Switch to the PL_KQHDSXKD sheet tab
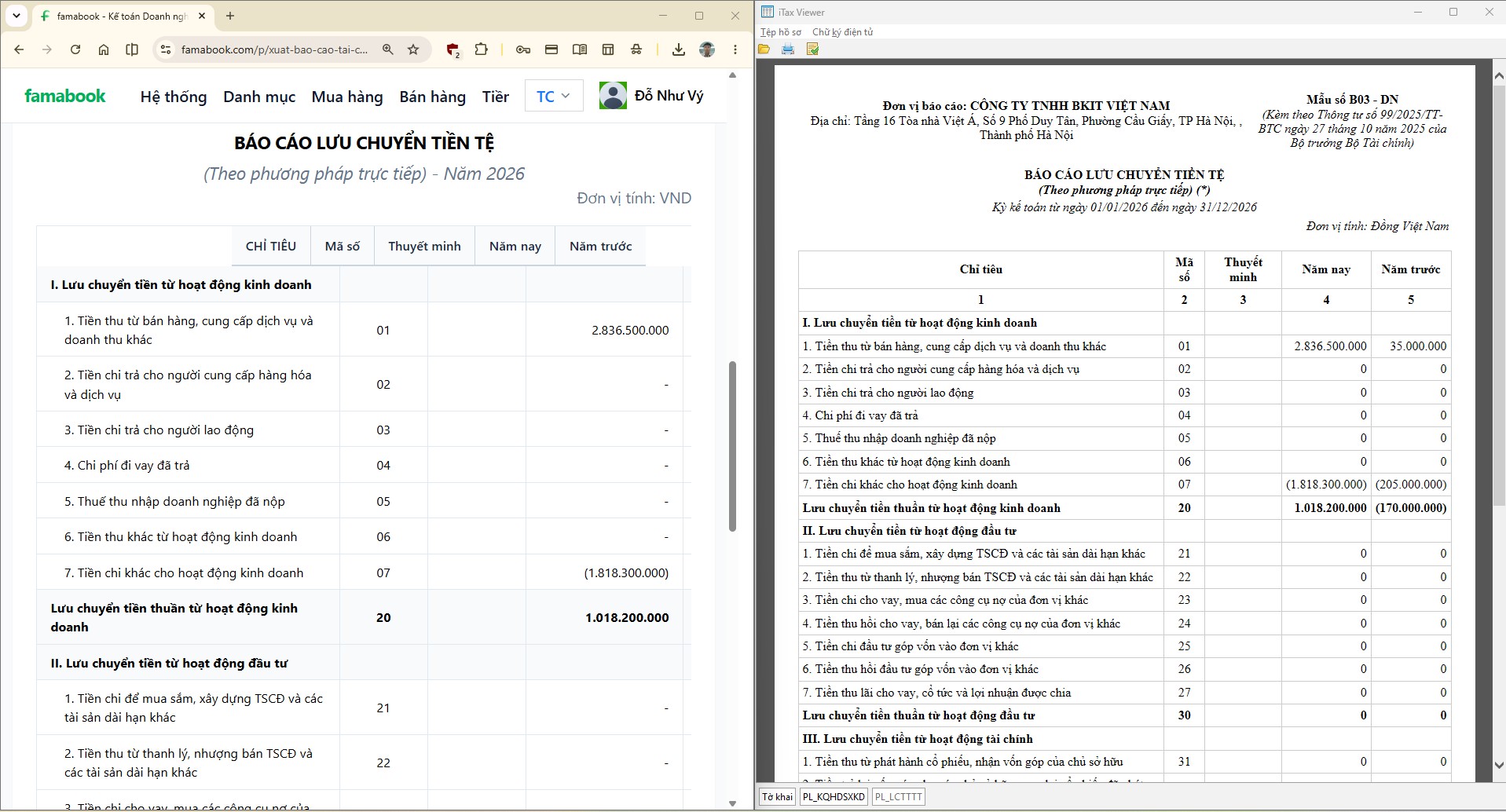Screen dimensions: 1506x812 [834, 797]
